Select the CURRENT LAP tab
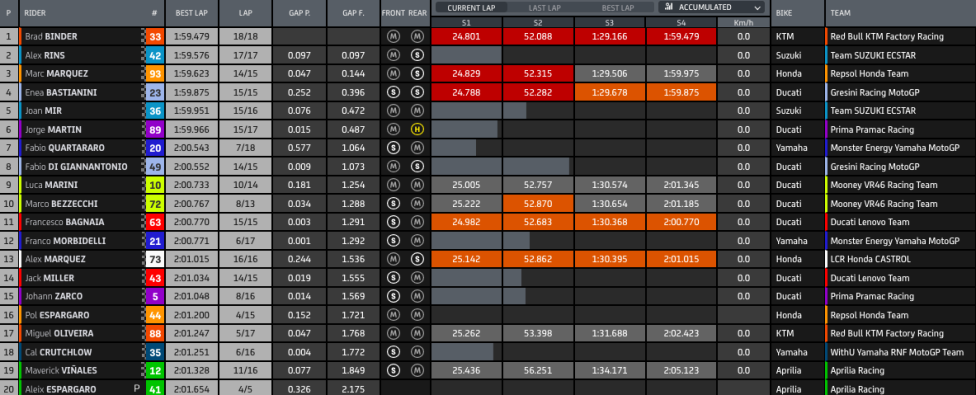976x395 pixels. (x=471, y=7)
